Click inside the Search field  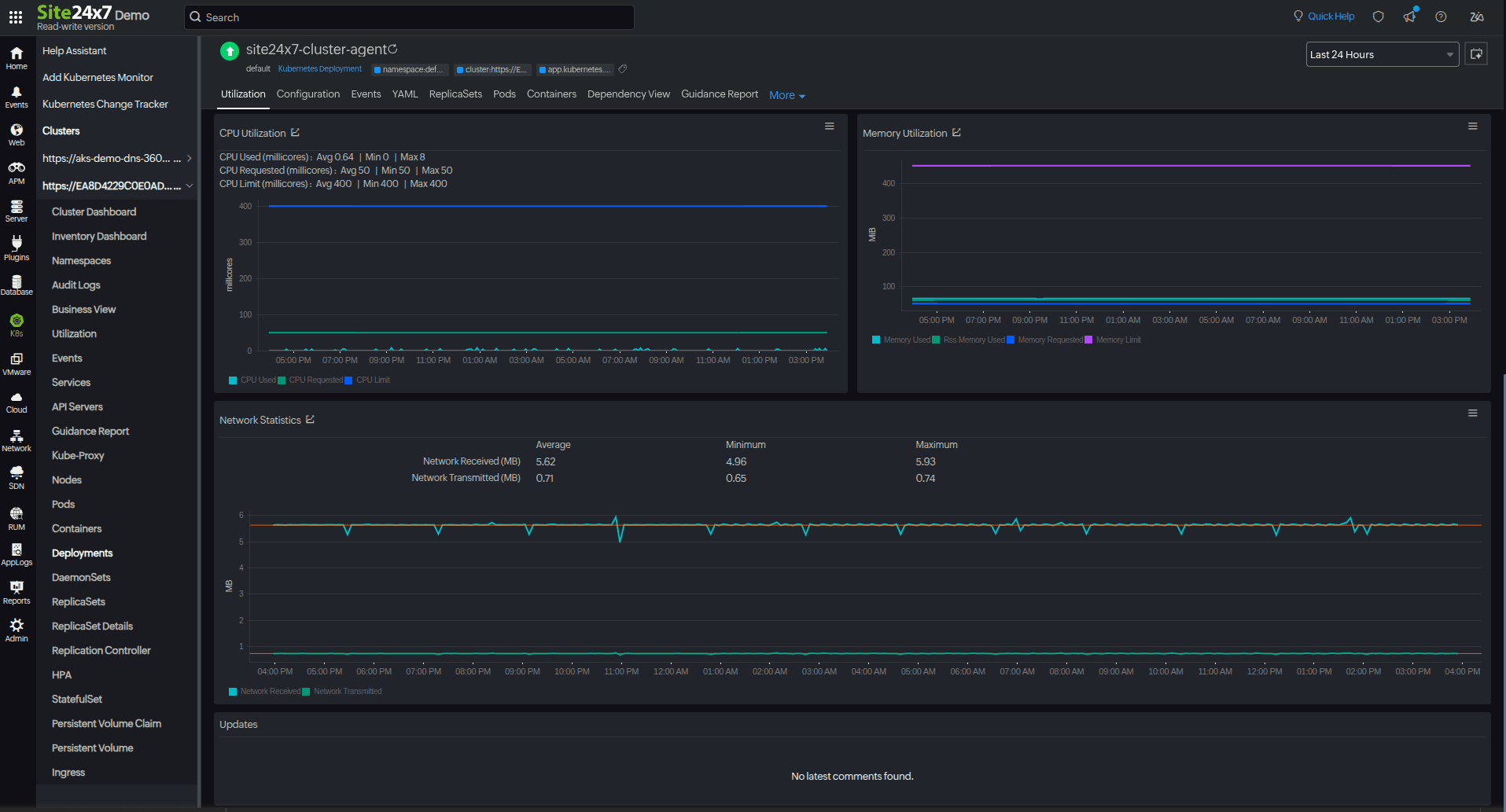point(409,17)
